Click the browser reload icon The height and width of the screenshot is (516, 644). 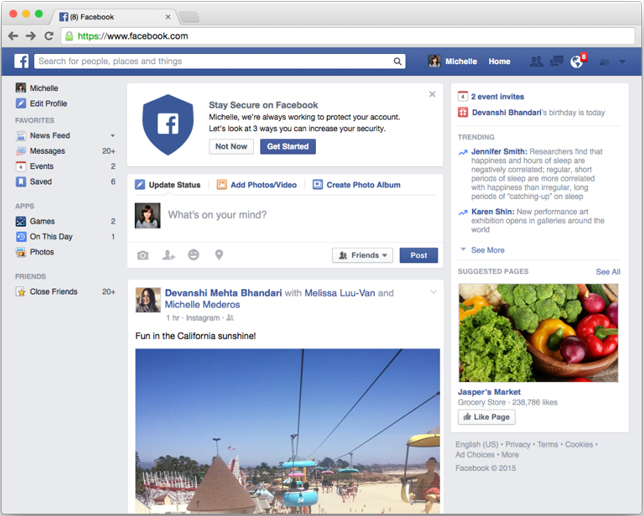pyautogui.click(x=49, y=36)
